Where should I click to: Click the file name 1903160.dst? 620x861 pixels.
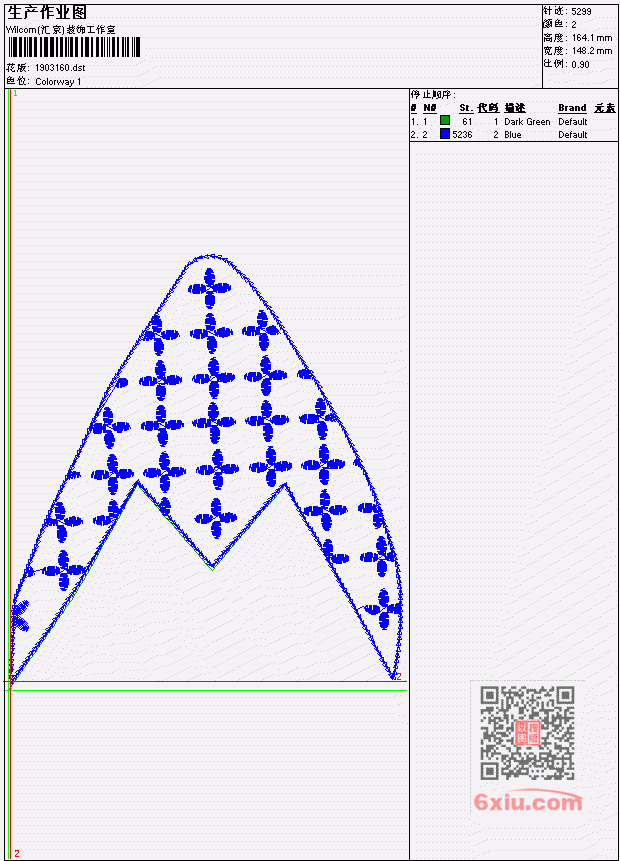pos(60,68)
